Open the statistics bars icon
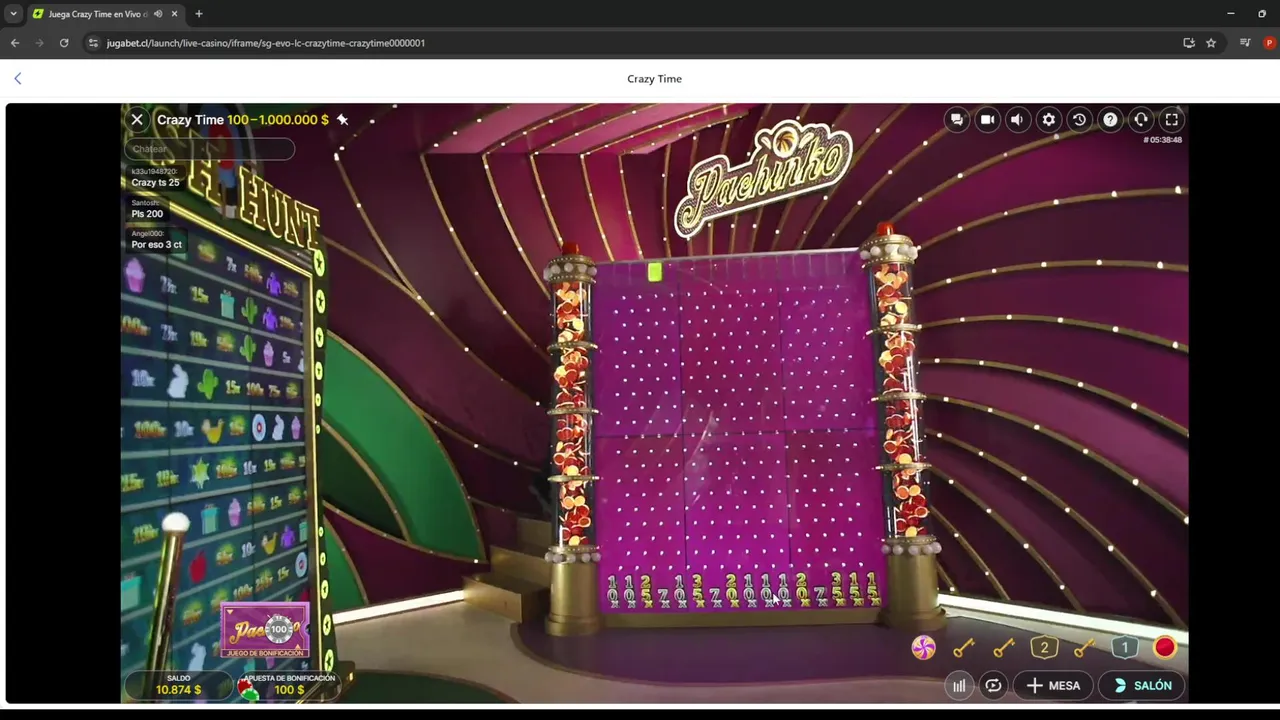Image resolution: width=1280 pixels, height=720 pixels. coord(959,685)
